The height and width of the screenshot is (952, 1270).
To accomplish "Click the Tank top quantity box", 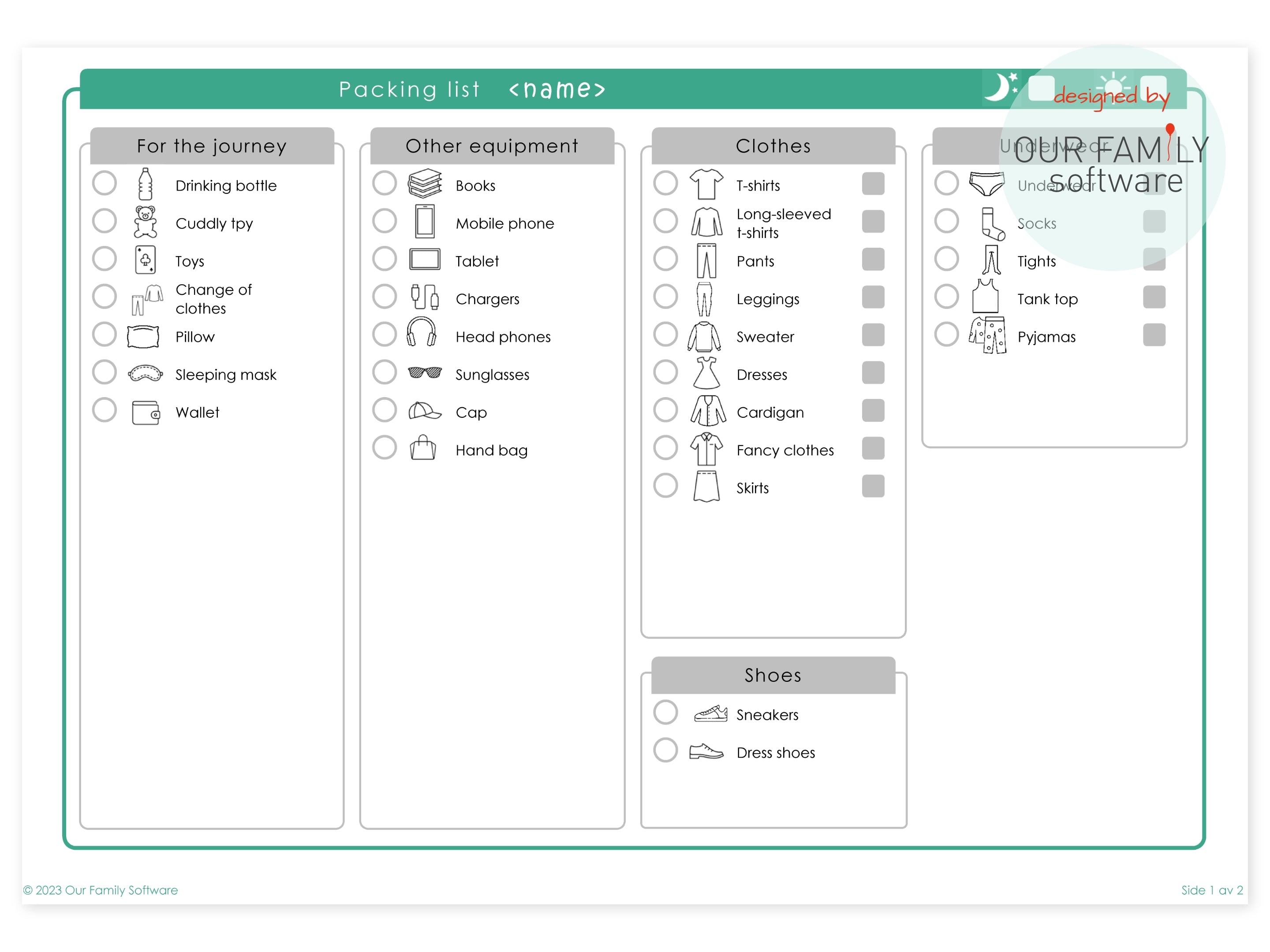I will click(x=1154, y=297).
